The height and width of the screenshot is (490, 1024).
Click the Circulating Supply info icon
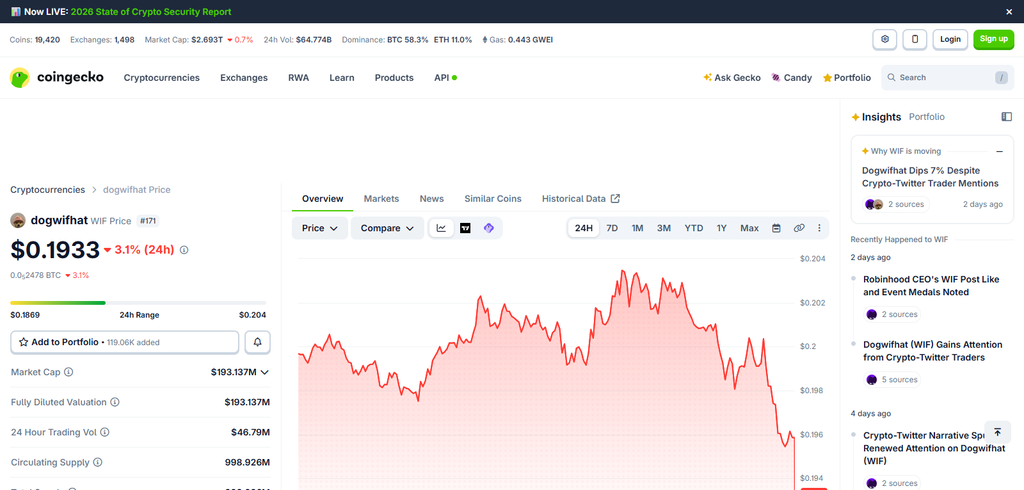point(98,462)
